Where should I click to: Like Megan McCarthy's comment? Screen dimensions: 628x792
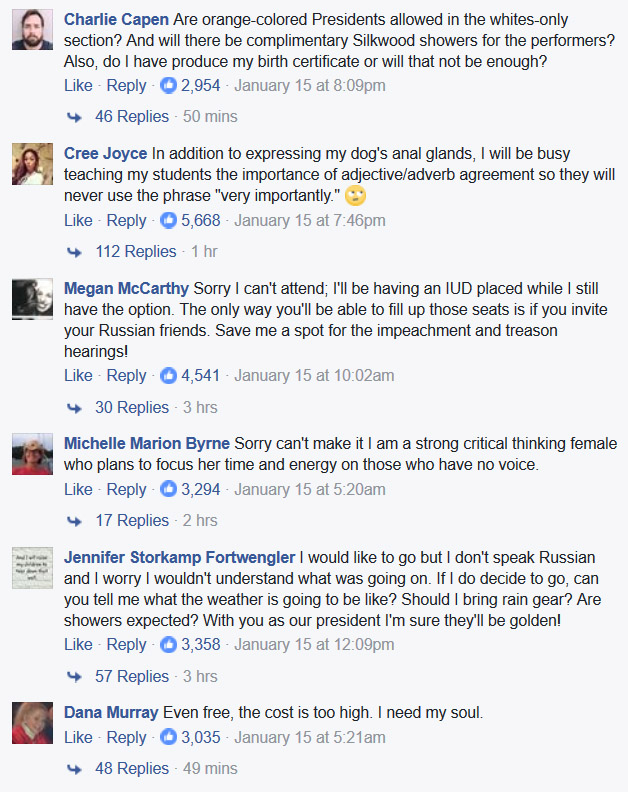(78, 376)
